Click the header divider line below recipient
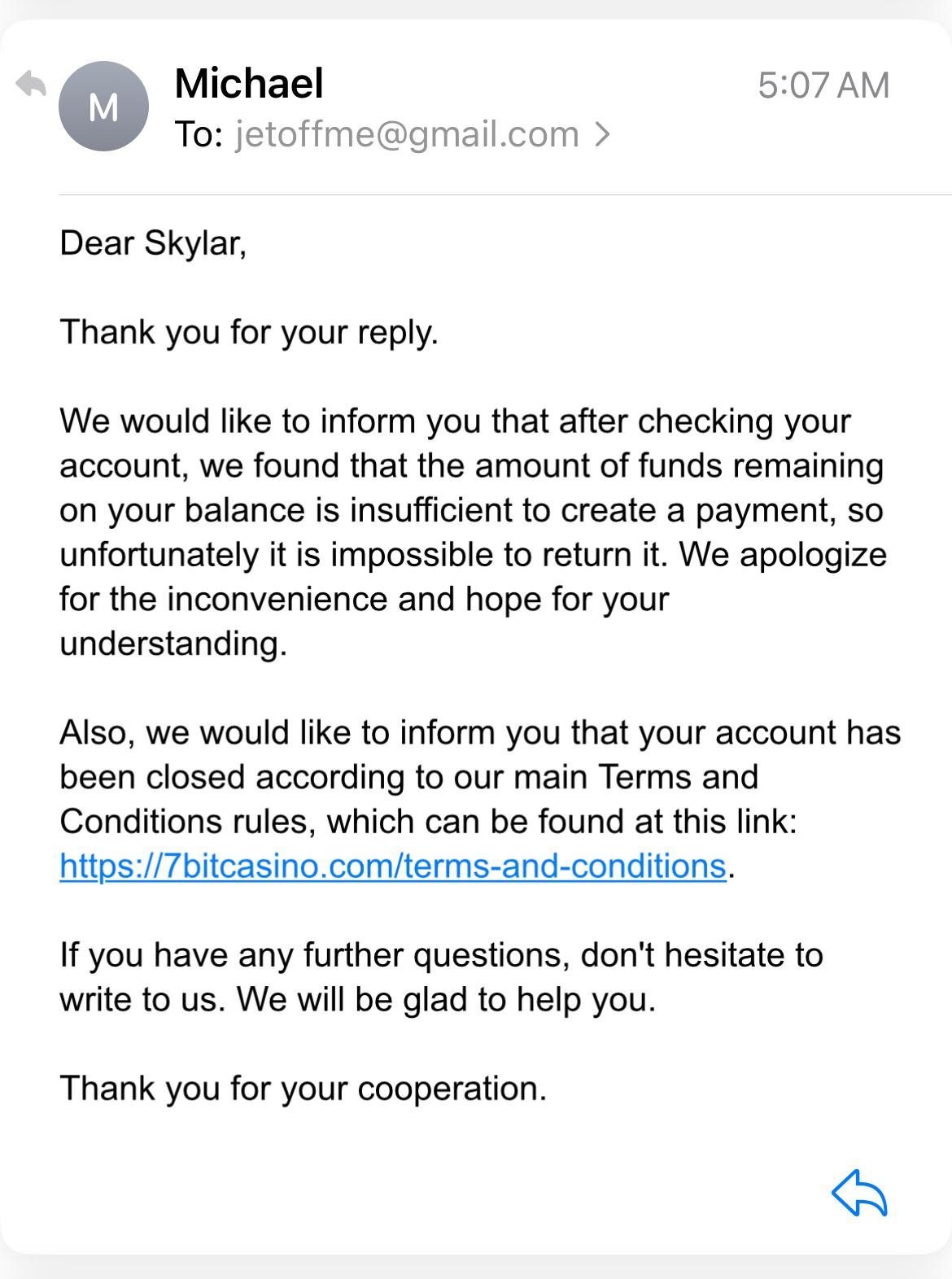Screen dimensions: 952x1279 pyautogui.click(x=504, y=195)
